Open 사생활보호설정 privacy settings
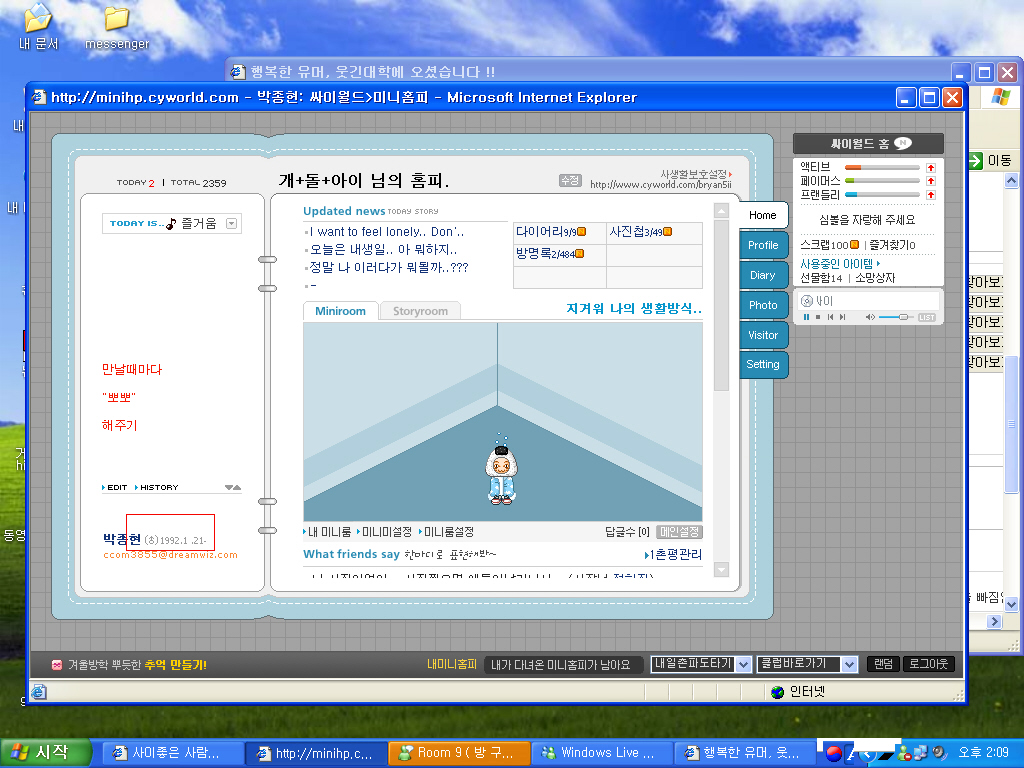The height and width of the screenshot is (768, 1024). [x=696, y=174]
